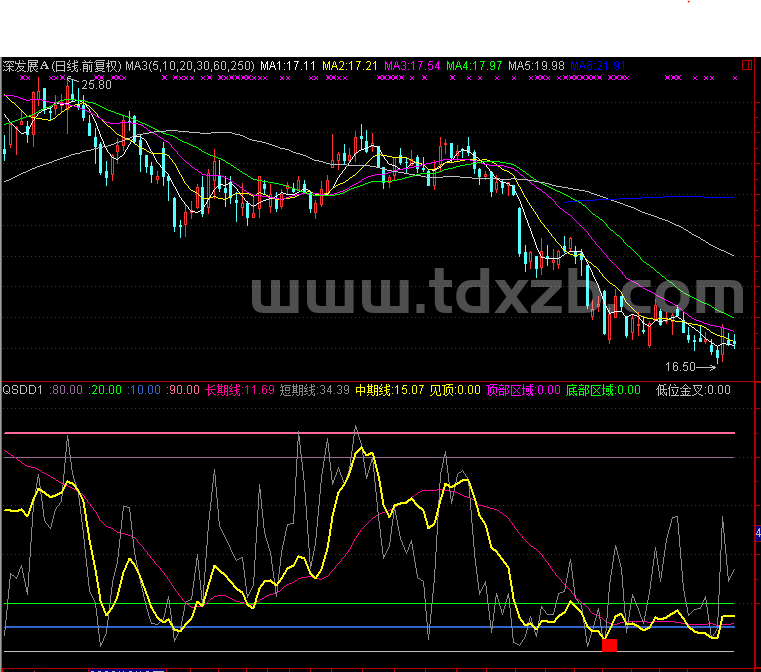The width and height of the screenshot is (761, 672).
Task: Click the blue MA6:21.91 label
Action: [598, 66]
